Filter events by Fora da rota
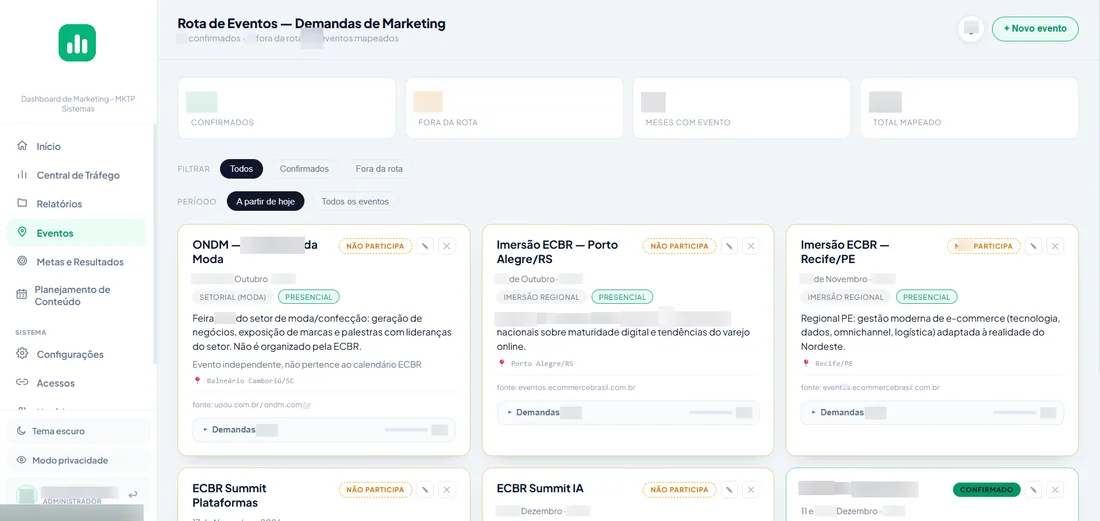The width and height of the screenshot is (1100, 521). click(x=379, y=169)
